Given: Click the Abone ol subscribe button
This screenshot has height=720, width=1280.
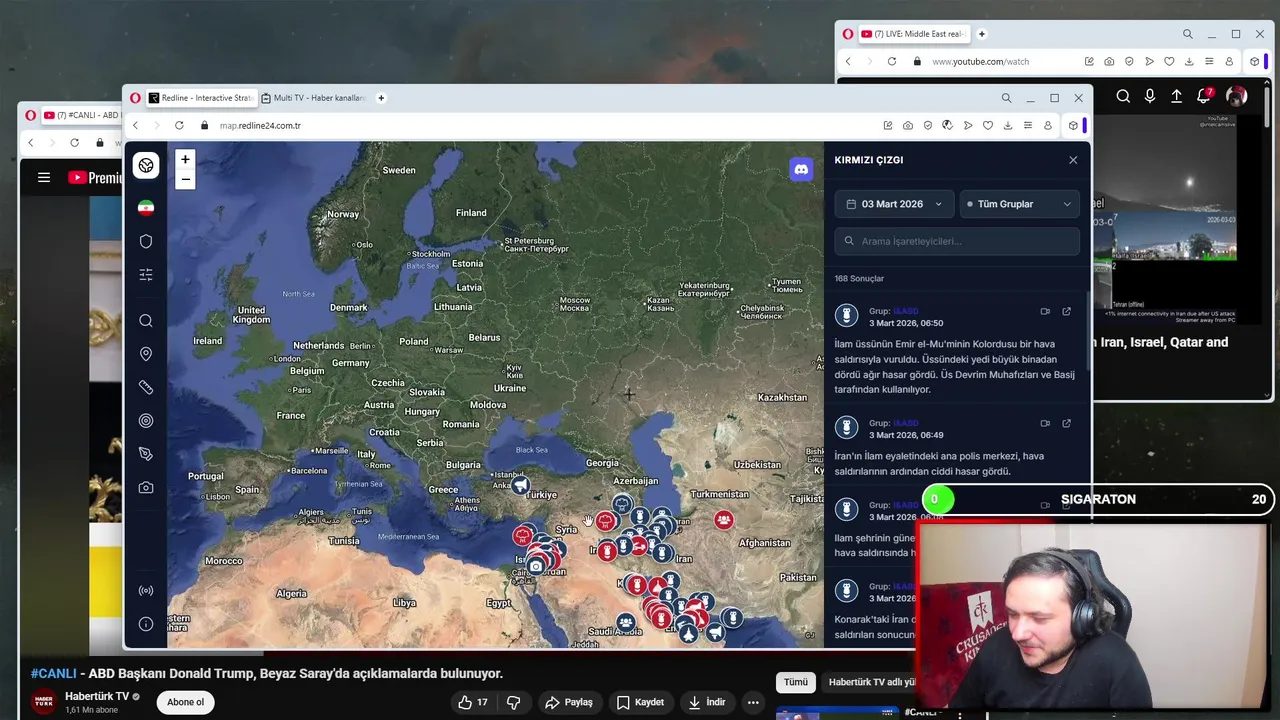Looking at the screenshot, I should click(185, 702).
